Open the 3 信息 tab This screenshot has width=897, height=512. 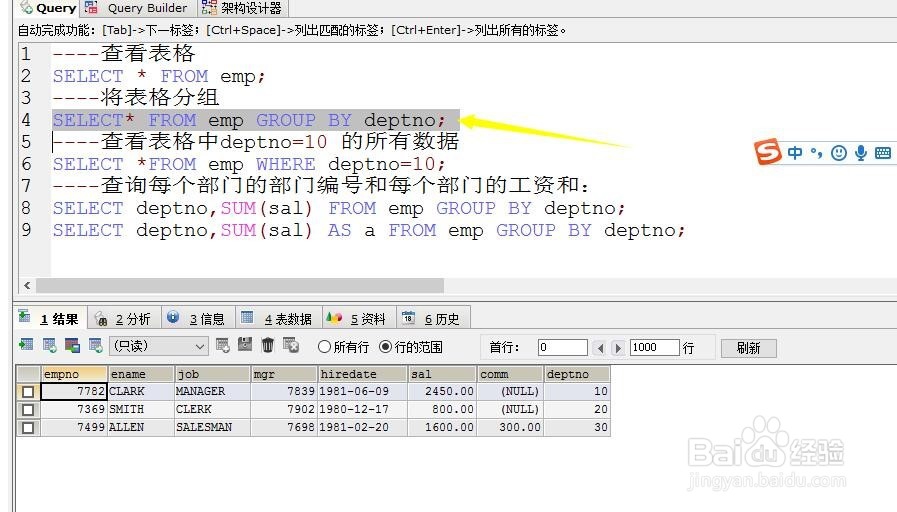[198, 319]
